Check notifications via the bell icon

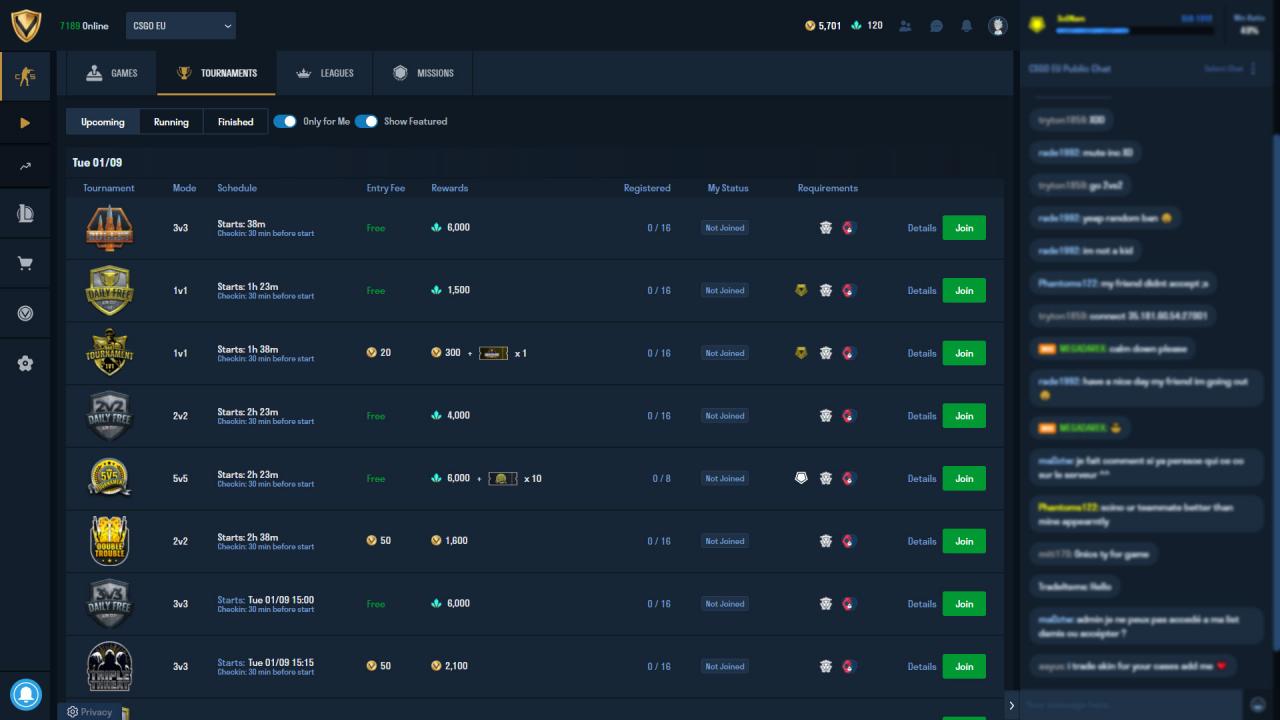tap(966, 26)
